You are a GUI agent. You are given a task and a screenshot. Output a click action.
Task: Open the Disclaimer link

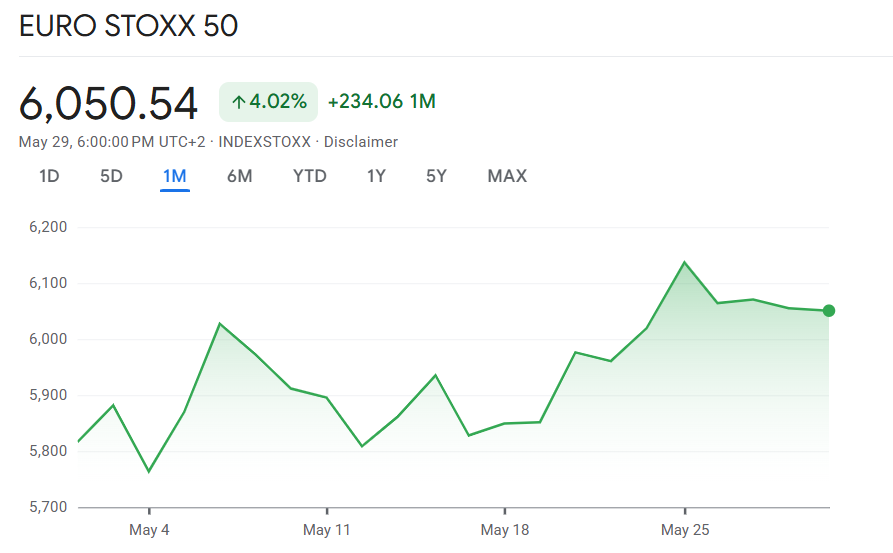(361, 142)
